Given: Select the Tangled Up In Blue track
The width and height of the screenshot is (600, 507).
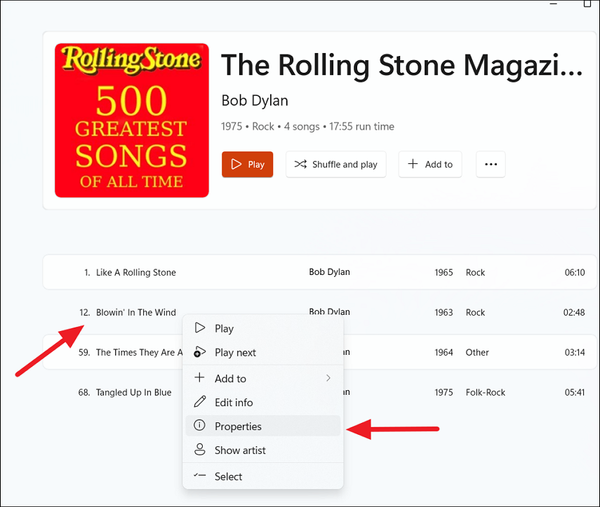Looking at the screenshot, I should (x=133, y=392).
